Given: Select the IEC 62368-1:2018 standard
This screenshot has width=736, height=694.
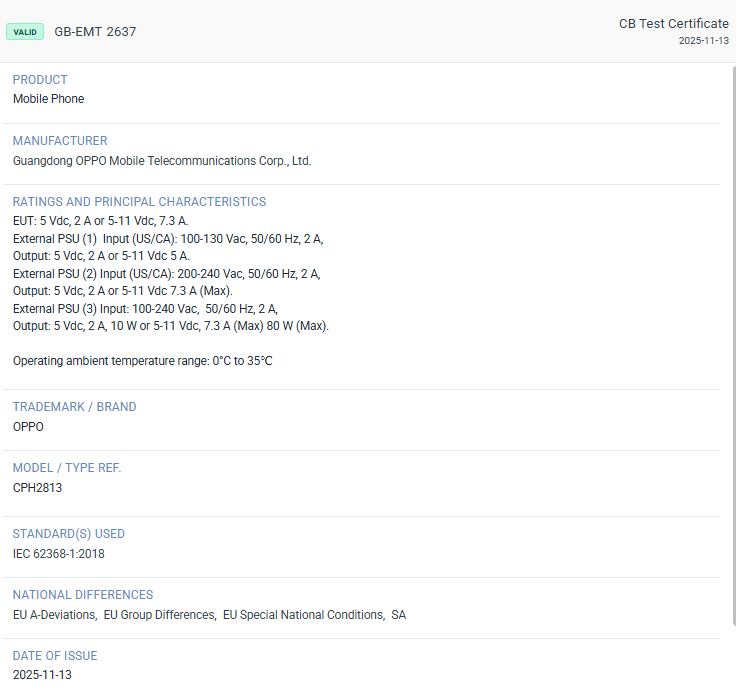Looking at the screenshot, I should pos(58,554).
